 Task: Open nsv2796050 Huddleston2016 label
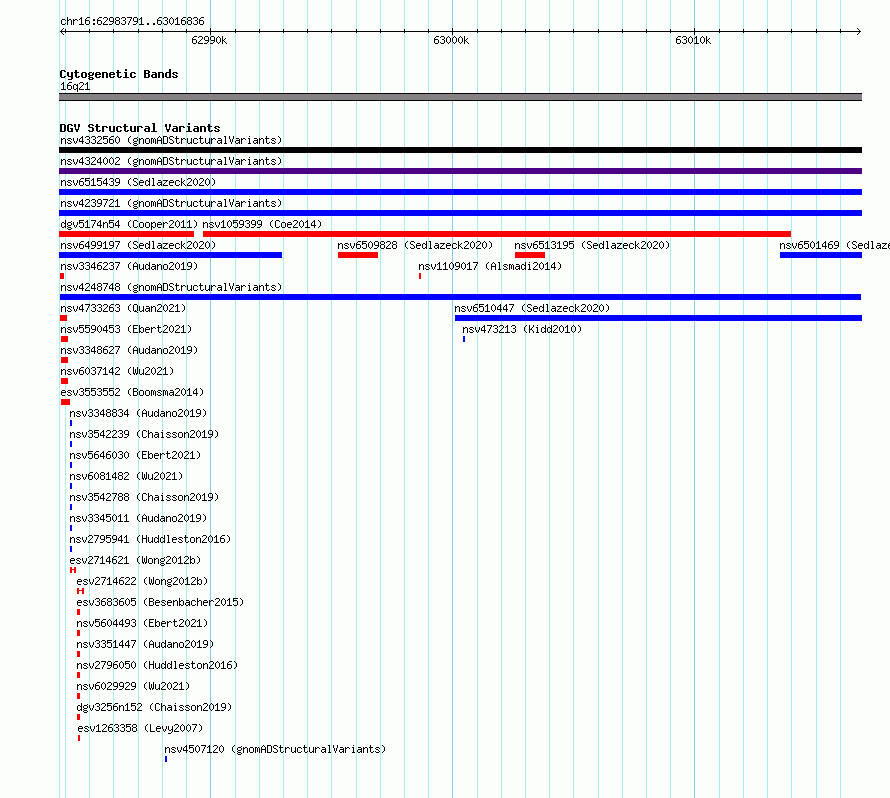157,665
